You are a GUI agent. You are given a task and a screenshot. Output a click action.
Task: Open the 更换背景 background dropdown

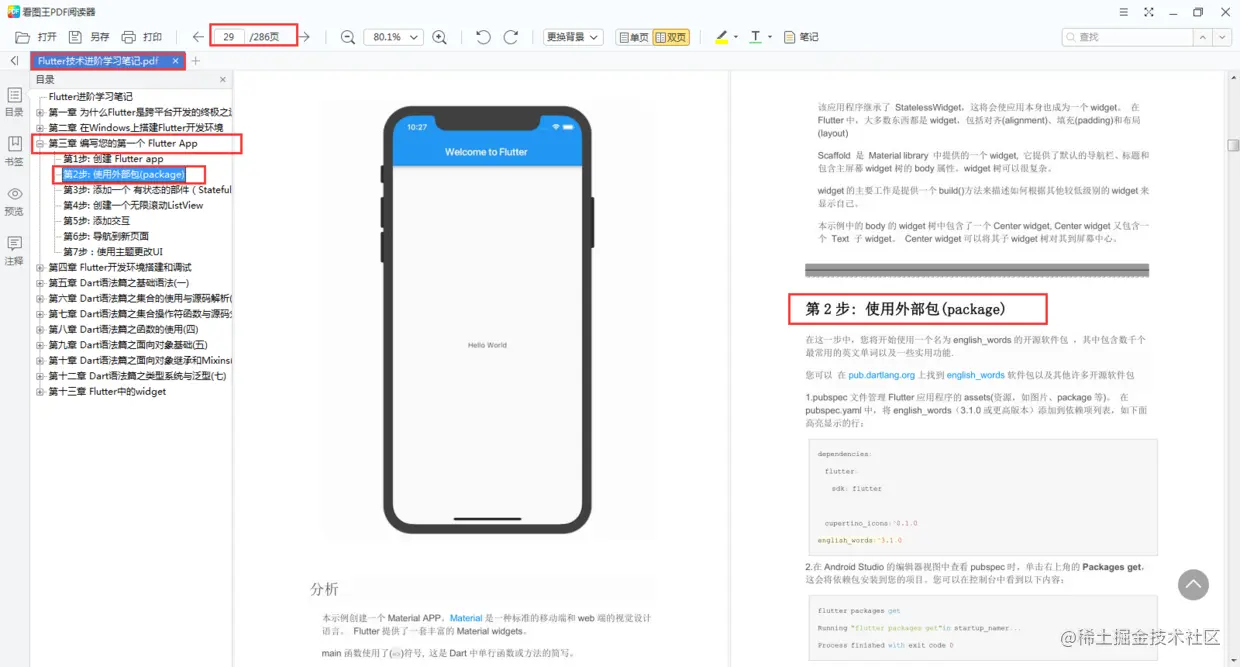[x=573, y=37]
